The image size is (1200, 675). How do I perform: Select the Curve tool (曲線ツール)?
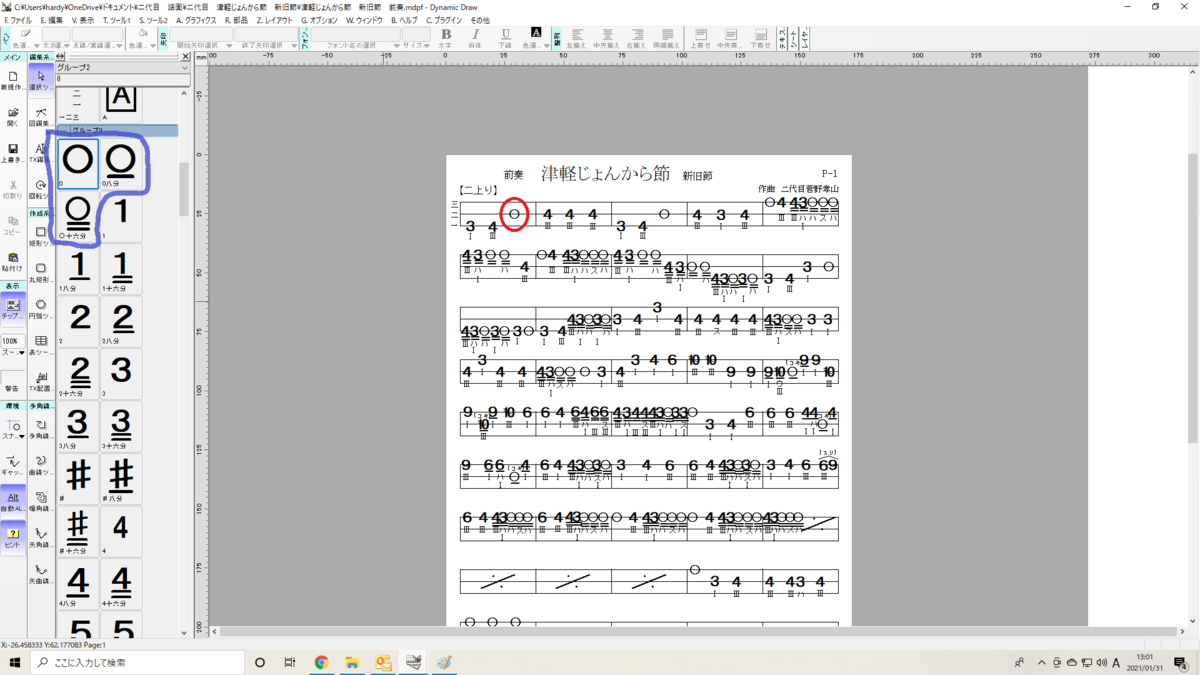(x=41, y=465)
